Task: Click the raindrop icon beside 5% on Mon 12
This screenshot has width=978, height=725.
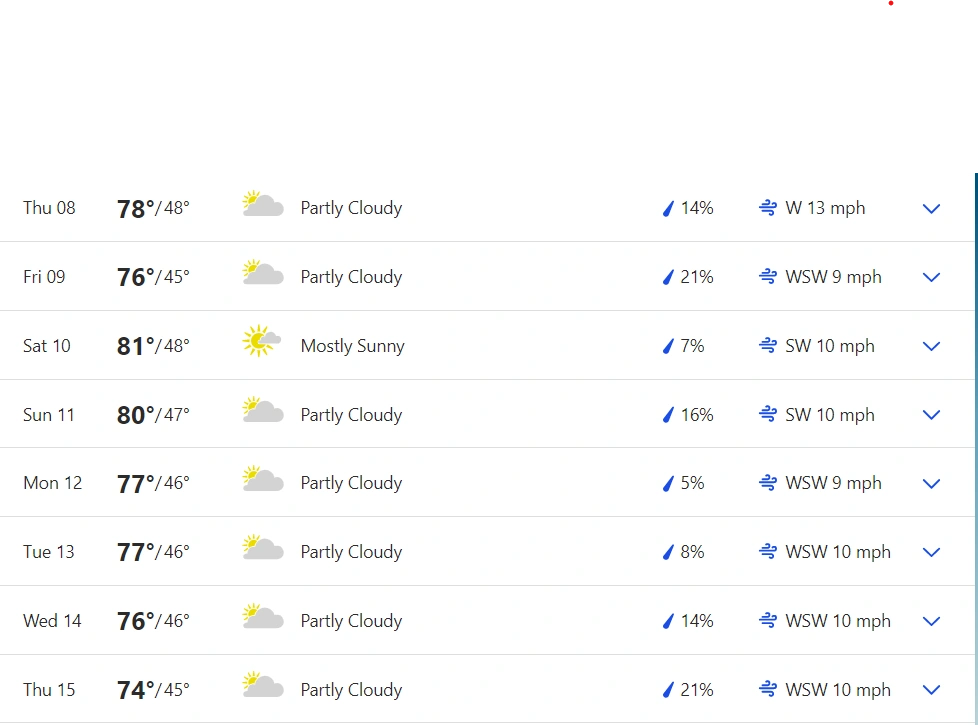Action: click(x=668, y=484)
